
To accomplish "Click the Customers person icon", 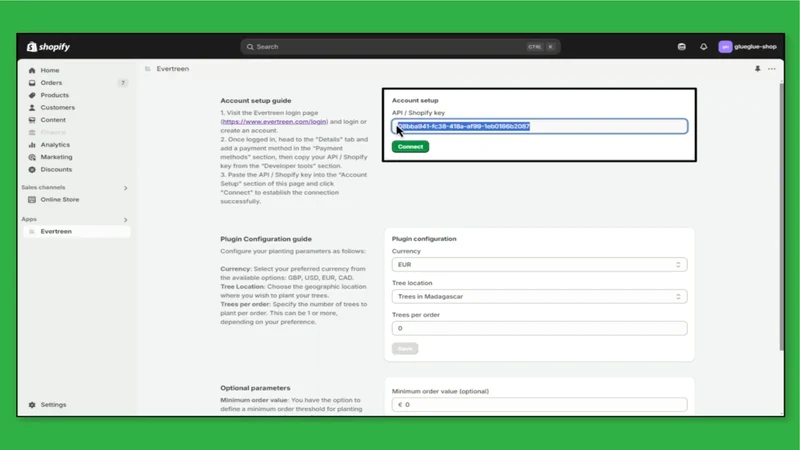I will 32,108.
